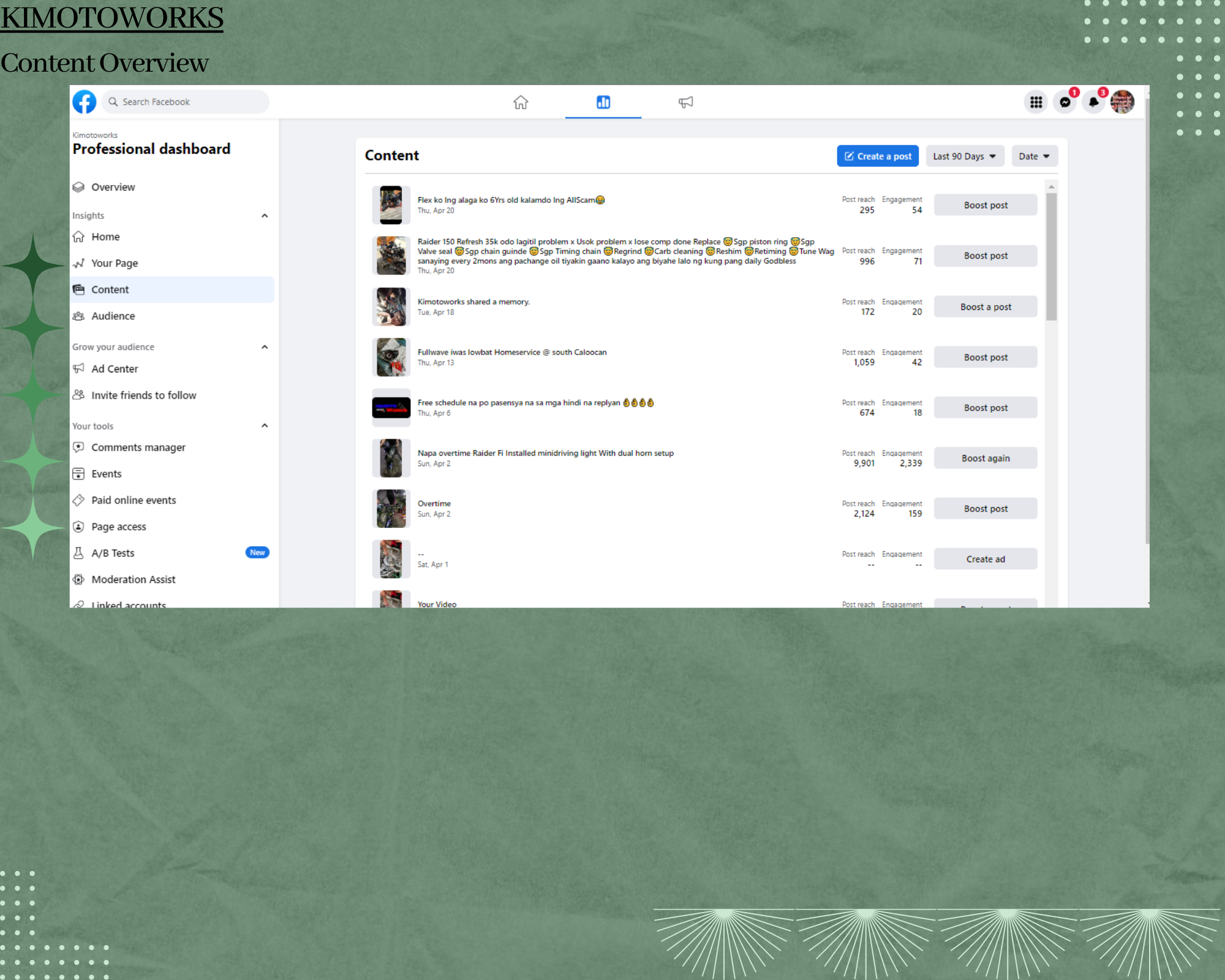Boost the Raider 150 Refresh post
This screenshot has height=980, width=1225.
(986, 255)
